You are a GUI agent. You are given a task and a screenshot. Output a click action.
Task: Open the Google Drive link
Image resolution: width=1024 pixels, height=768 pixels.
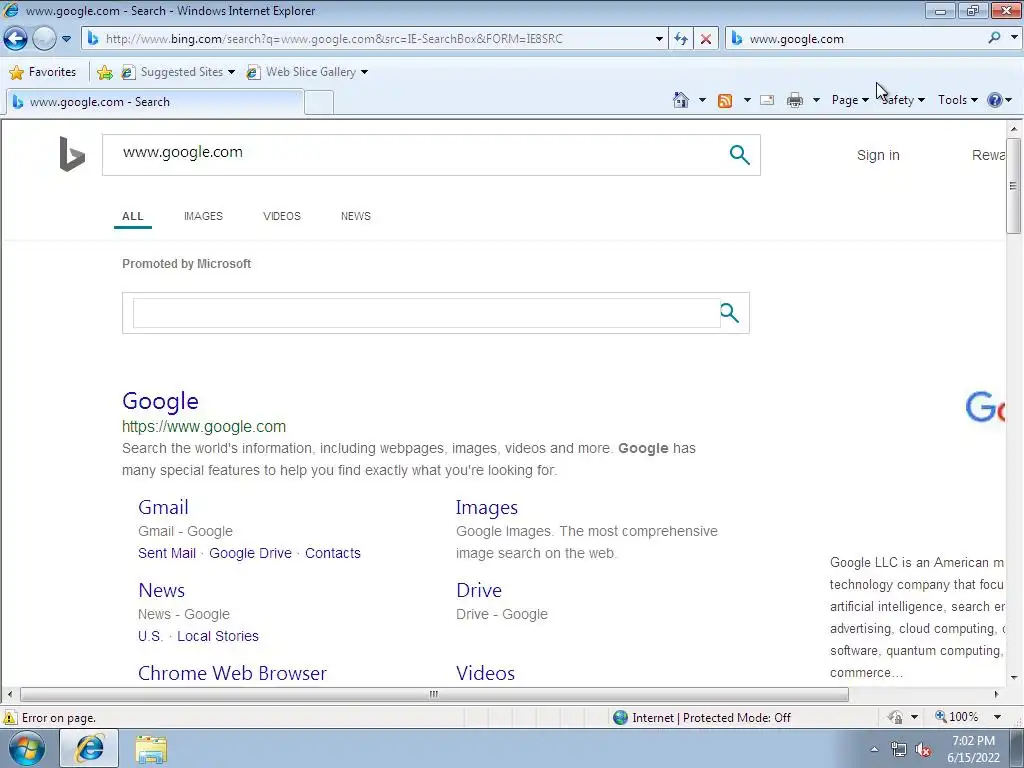click(250, 553)
